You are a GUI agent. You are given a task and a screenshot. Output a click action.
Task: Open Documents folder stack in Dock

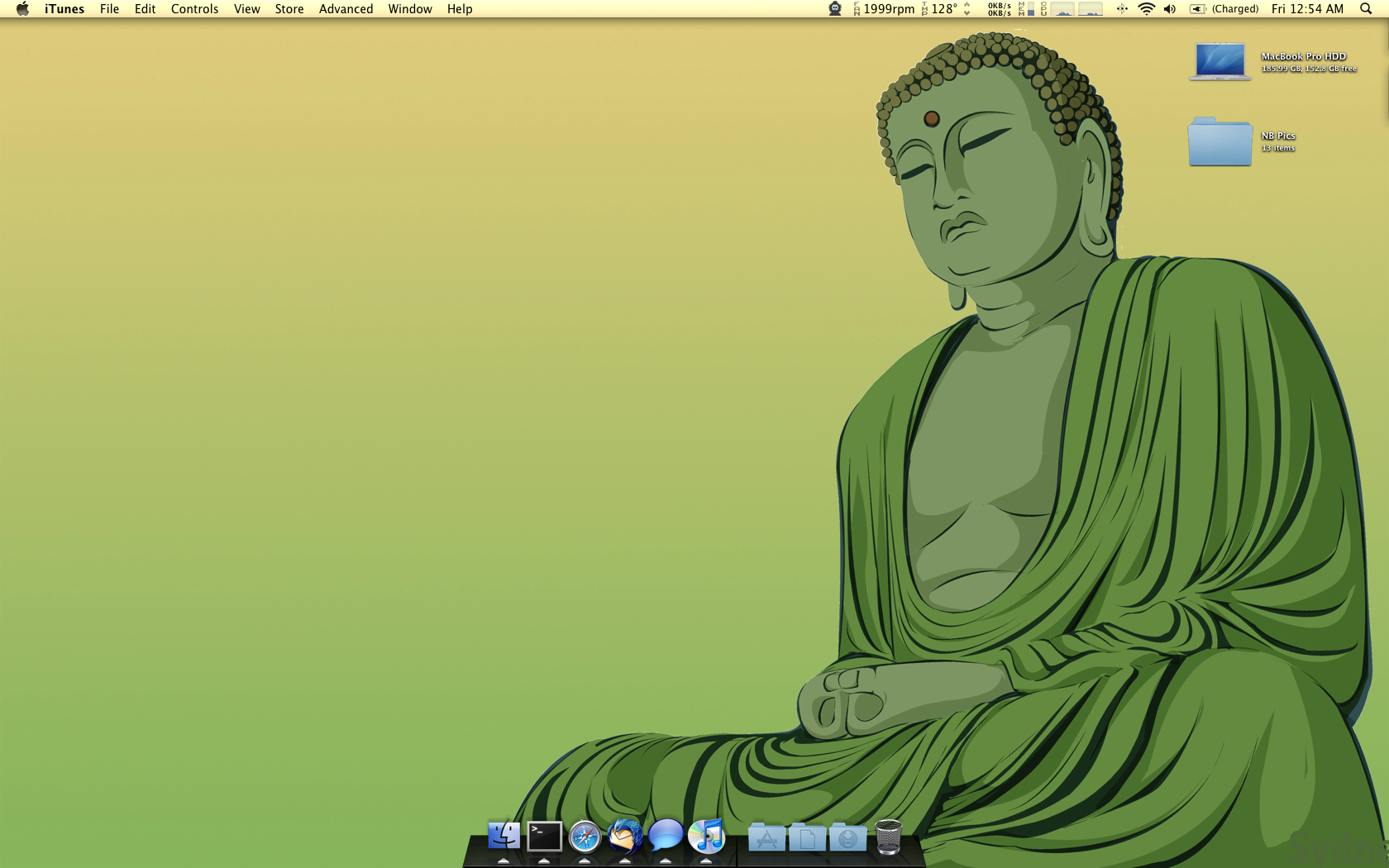tap(807, 837)
